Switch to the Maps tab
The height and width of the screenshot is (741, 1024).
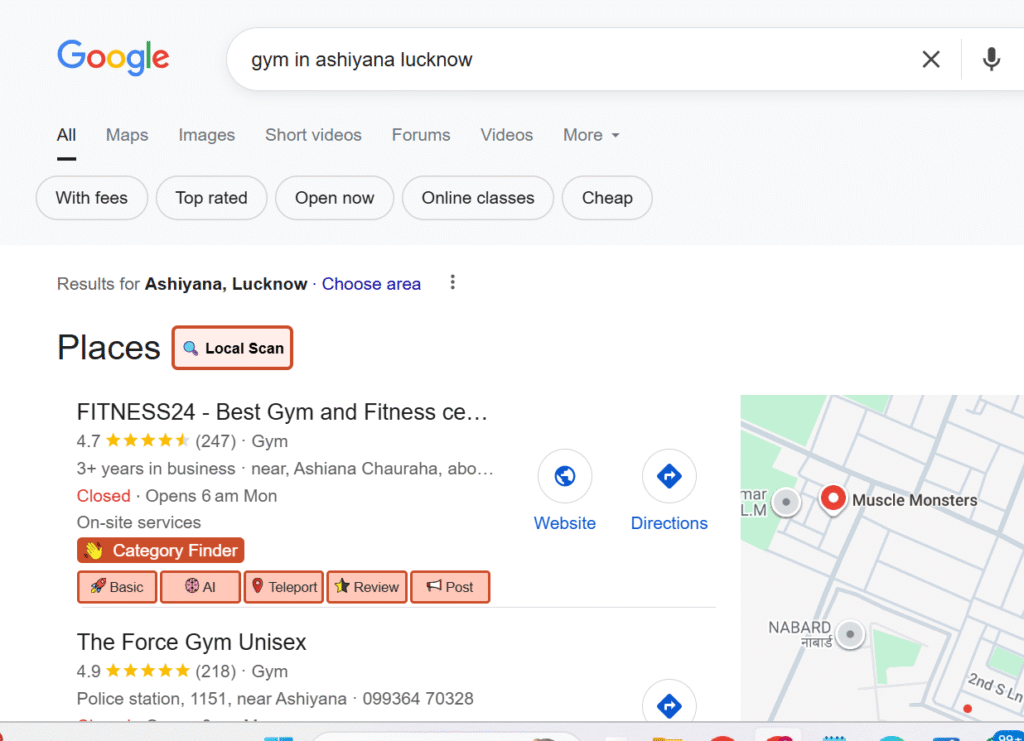click(127, 135)
